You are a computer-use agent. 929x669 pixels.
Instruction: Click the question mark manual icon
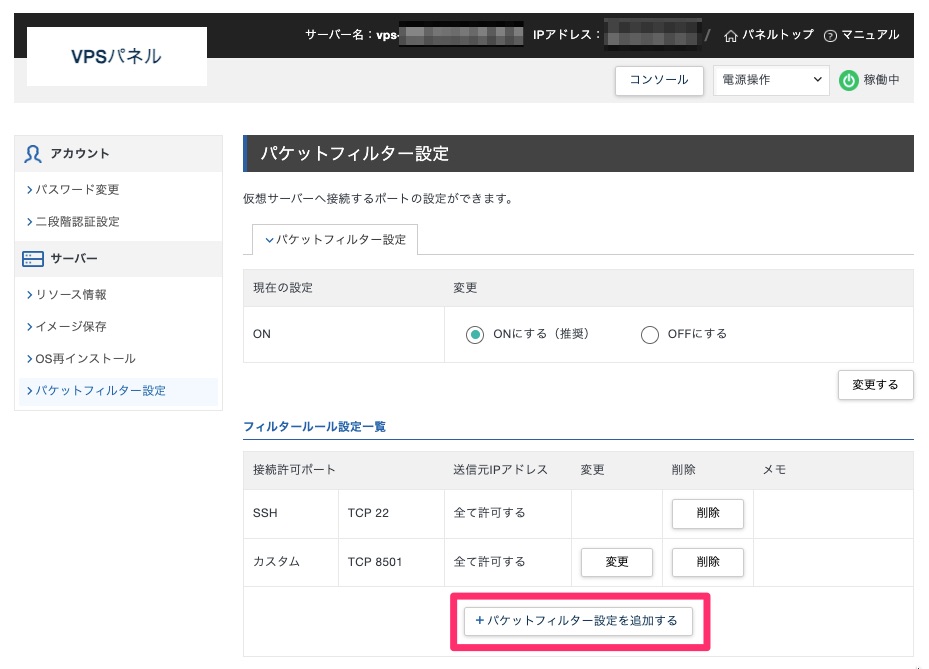[x=830, y=35]
